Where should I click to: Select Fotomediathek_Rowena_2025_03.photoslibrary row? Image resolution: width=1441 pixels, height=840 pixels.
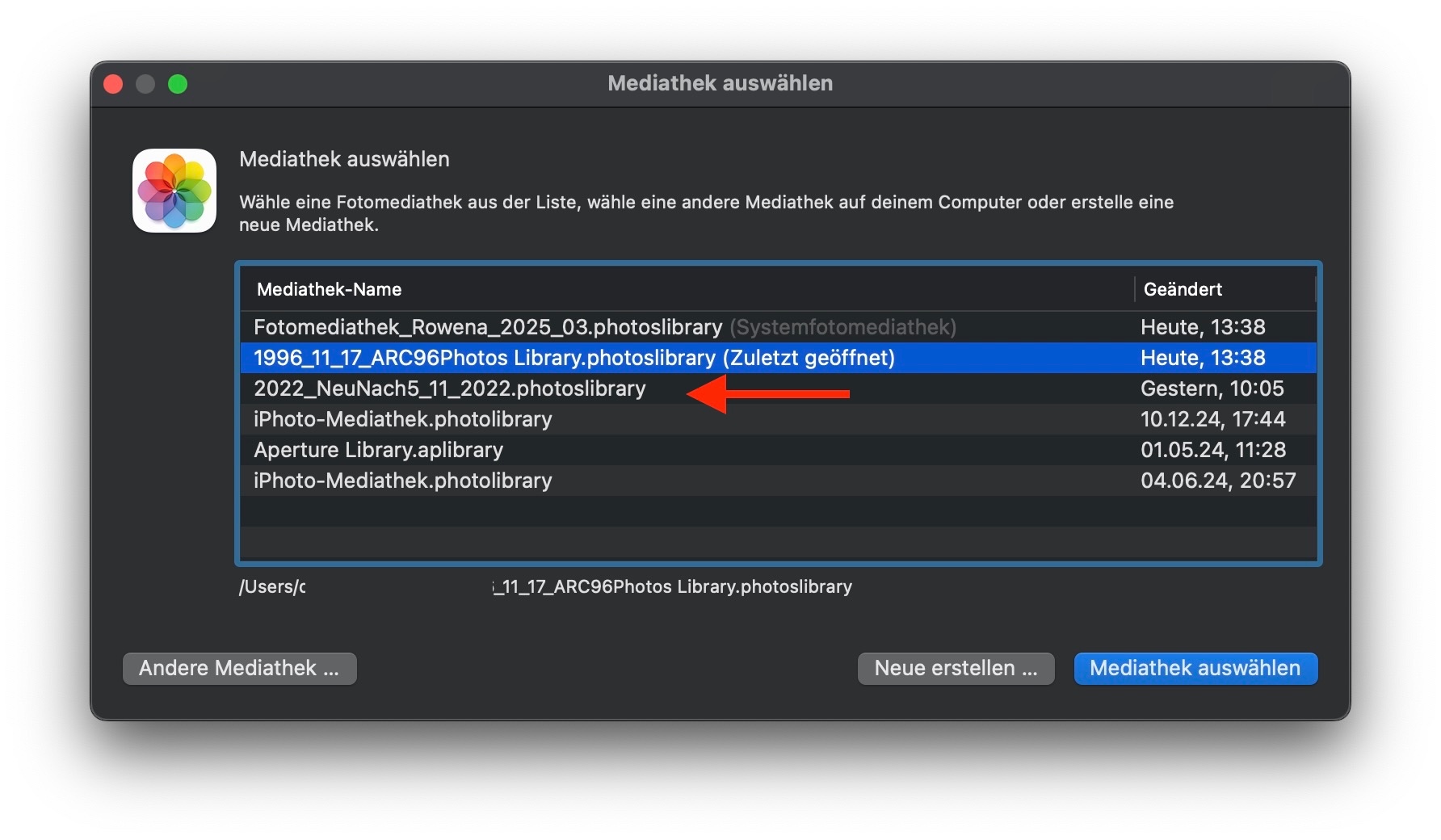(487, 327)
